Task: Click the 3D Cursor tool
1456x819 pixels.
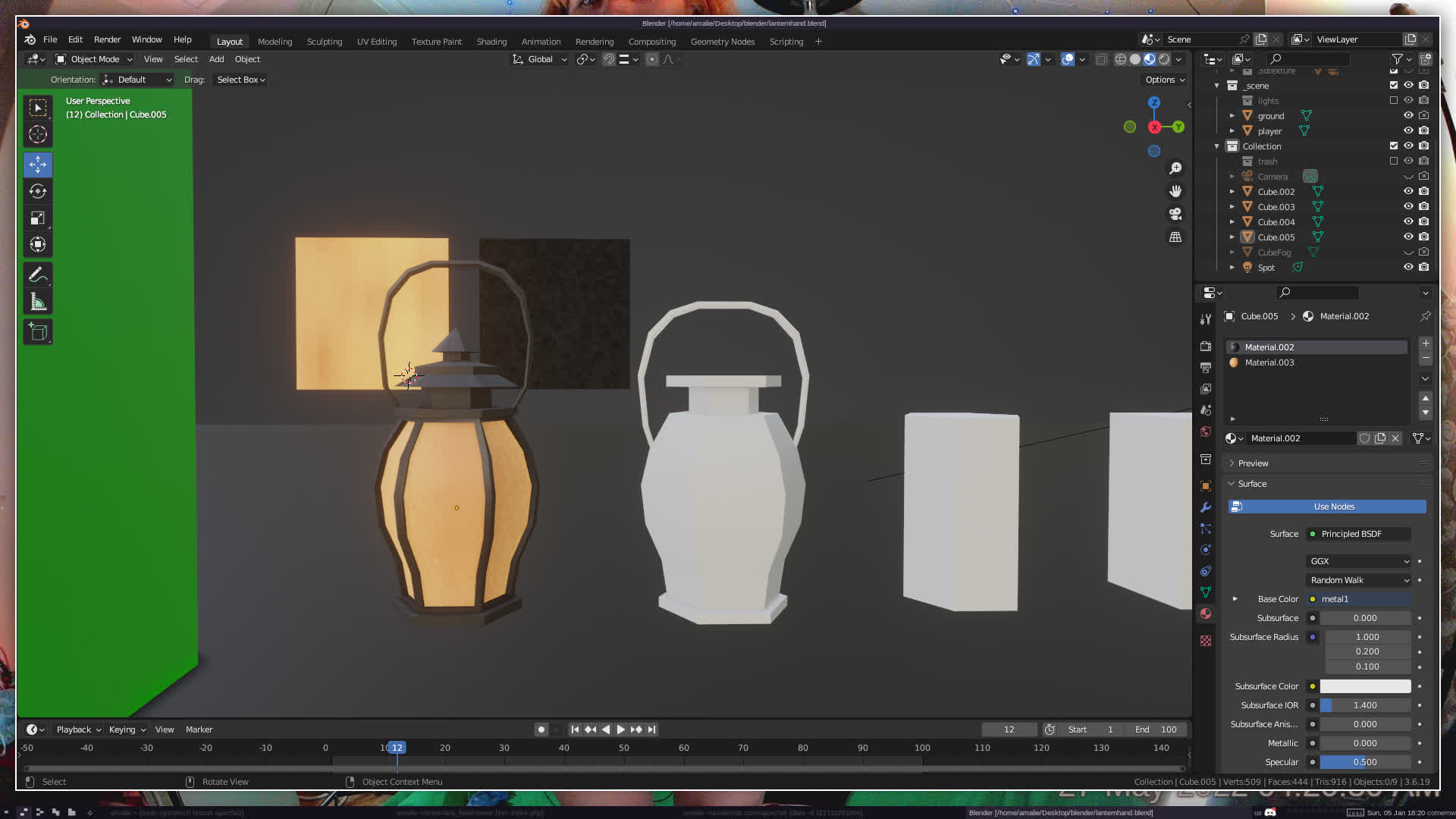Action: (38, 135)
